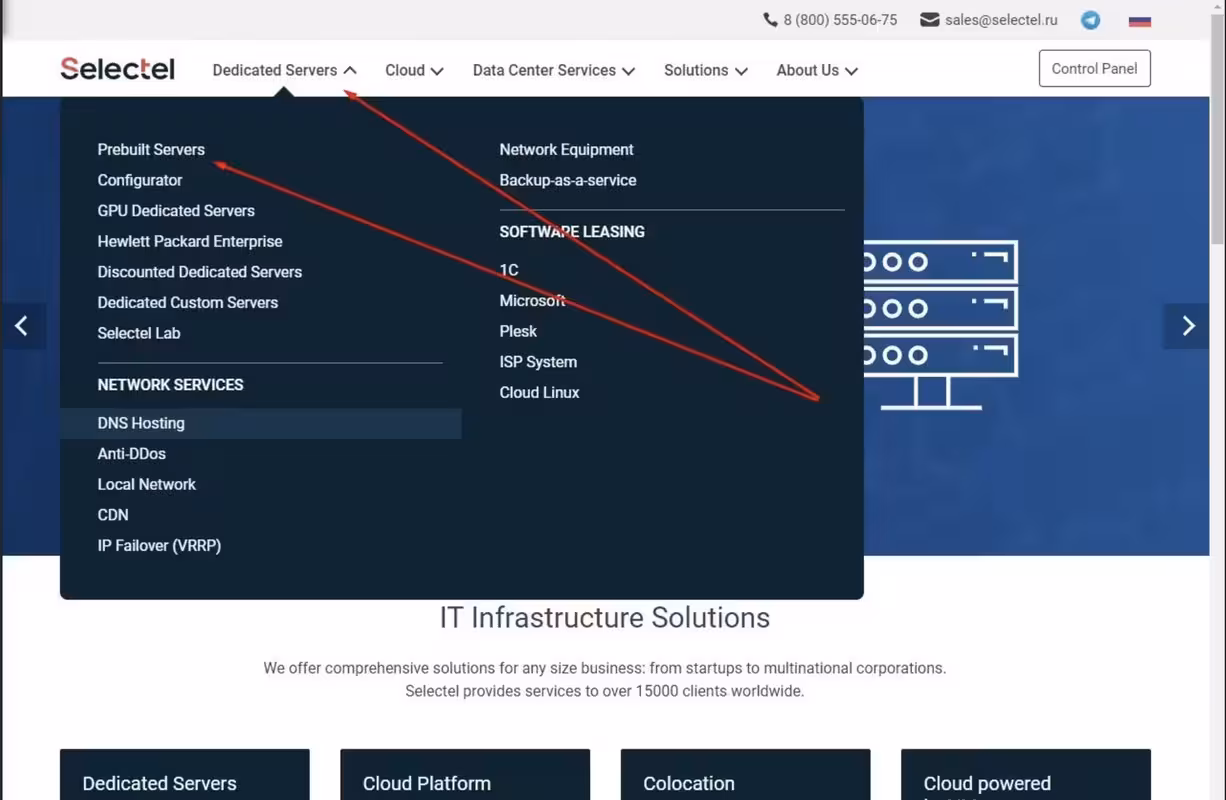Email sales@selectel.ru link
This screenshot has height=800, width=1226.
tap(1001, 20)
